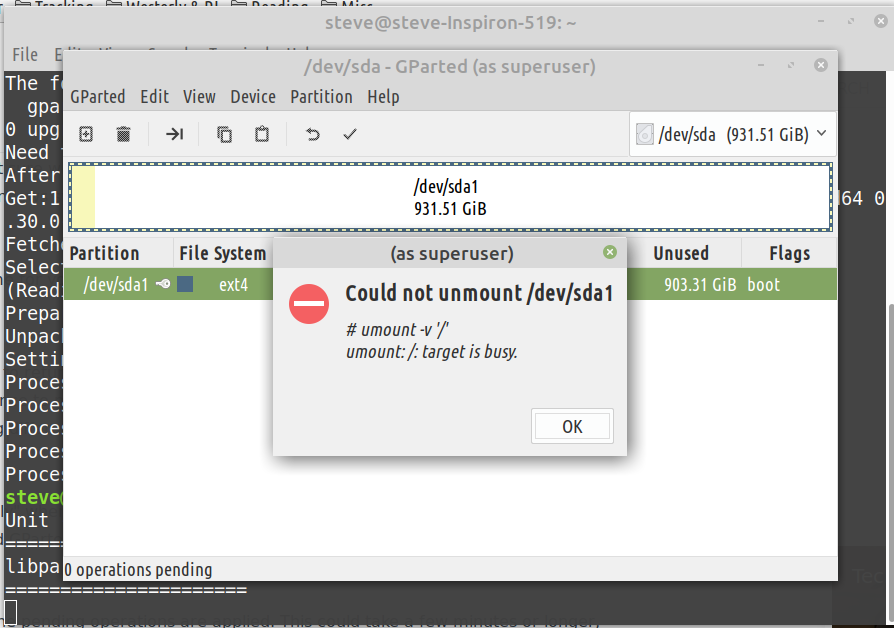The width and height of the screenshot is (894, 628).
Task: Open the terminal File menu
Action: (25, 55)
